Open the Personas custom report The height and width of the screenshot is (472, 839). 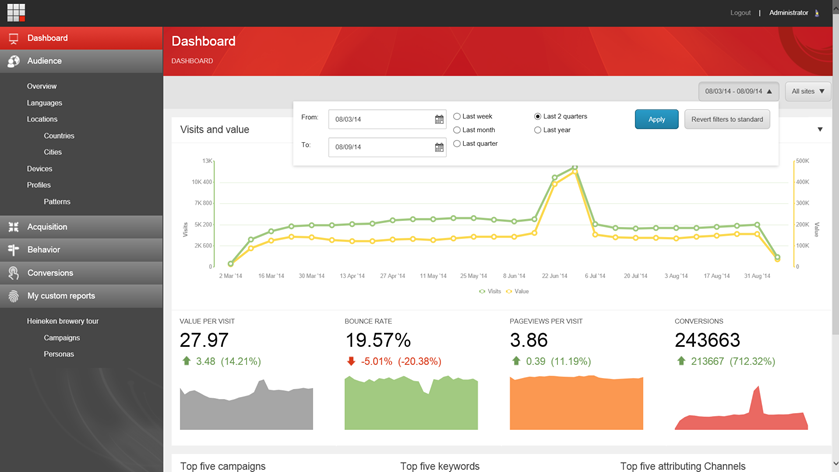click(59, 354)
